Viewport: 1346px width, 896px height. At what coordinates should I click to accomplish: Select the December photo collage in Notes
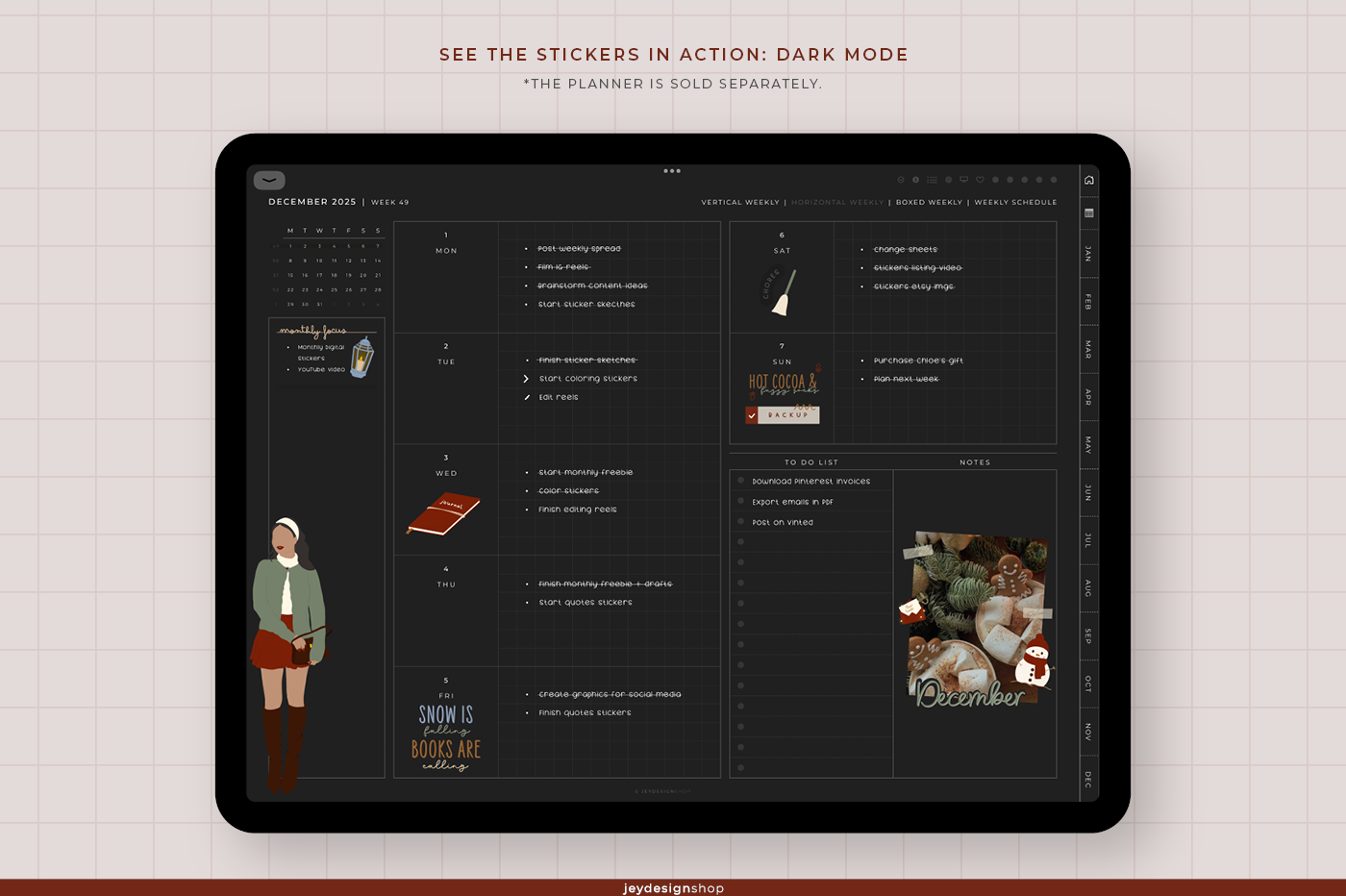pyautogui.click(x=977, y=620)
